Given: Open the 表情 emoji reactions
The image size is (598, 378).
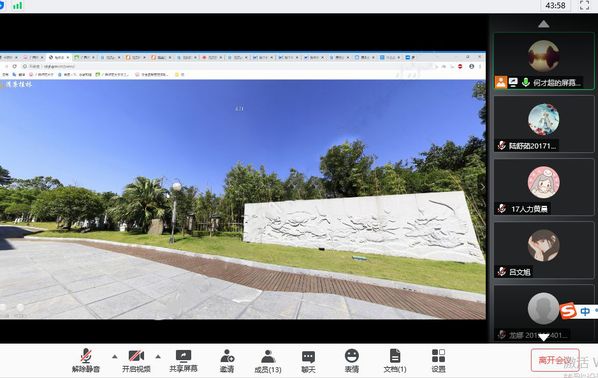Looking at the screenshot, I should [x=352, y=361].
